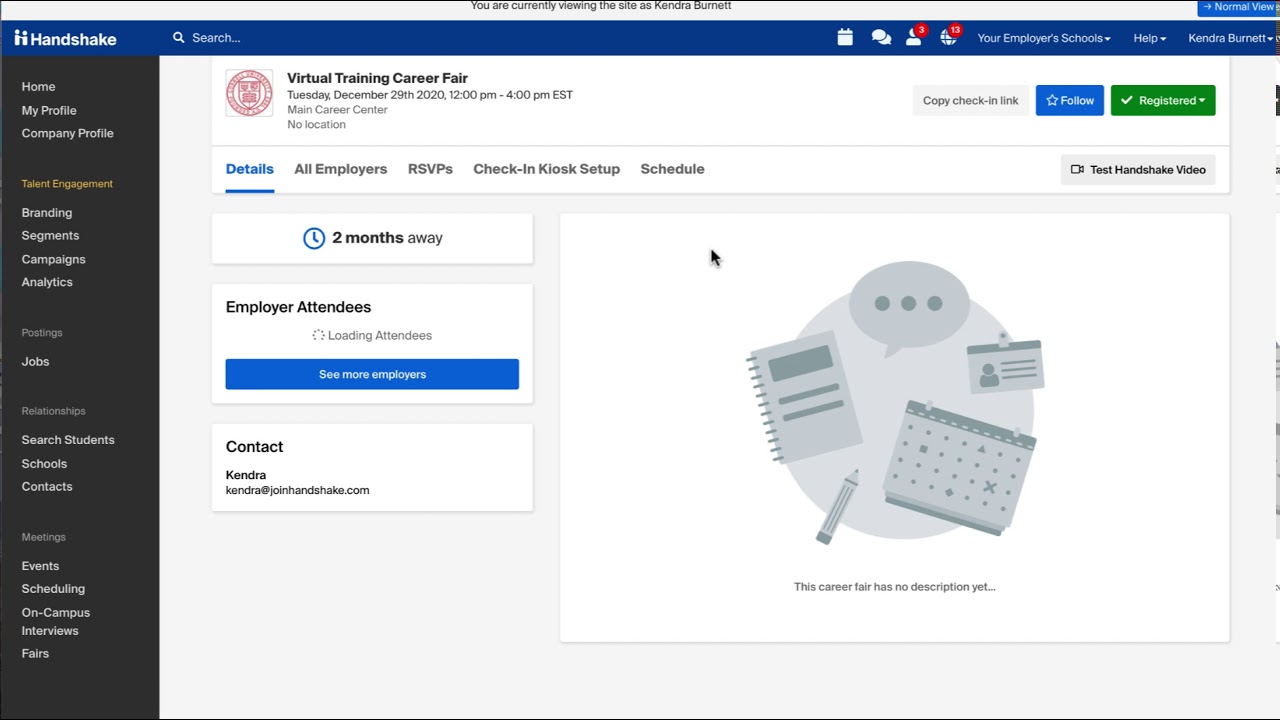Open Fairs in the sidebar

(35, 654)
